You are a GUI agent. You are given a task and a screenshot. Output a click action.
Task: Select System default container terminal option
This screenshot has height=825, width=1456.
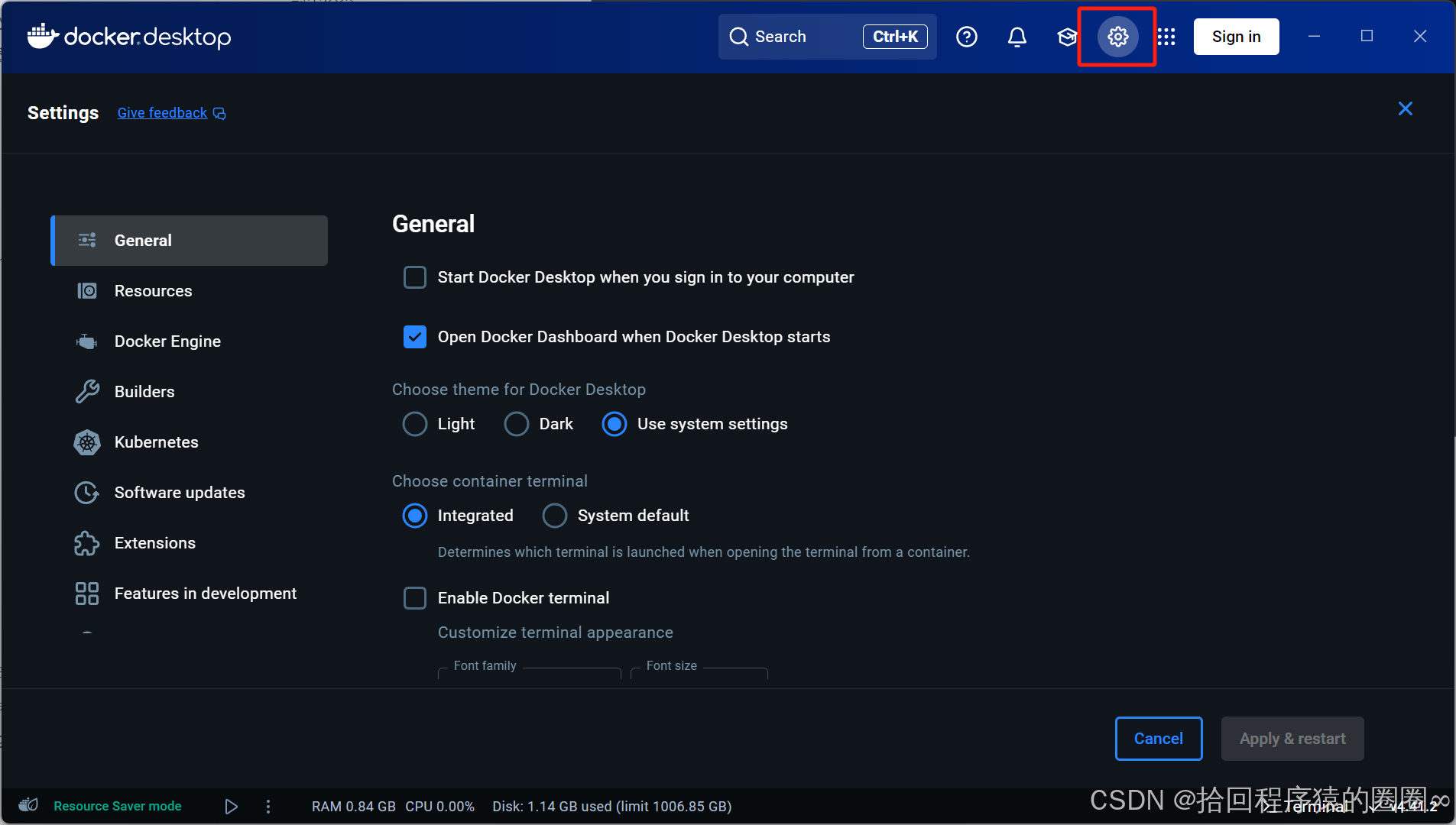coord(555,516)
